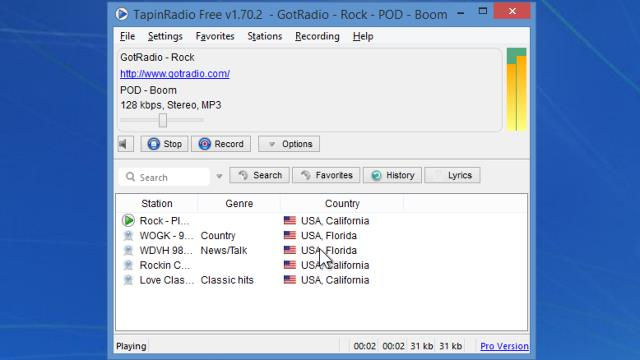Click the News/Talk genre cell
Screen dimensions: 640x360
(x=224, y=250)
